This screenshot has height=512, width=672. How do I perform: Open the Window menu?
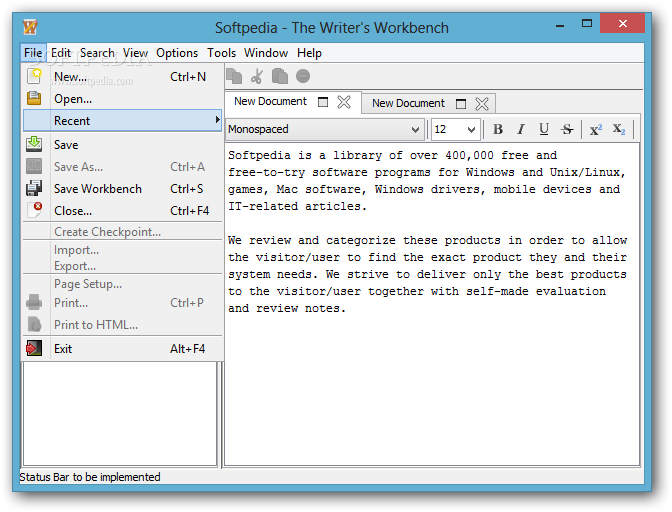coord(266,53)
